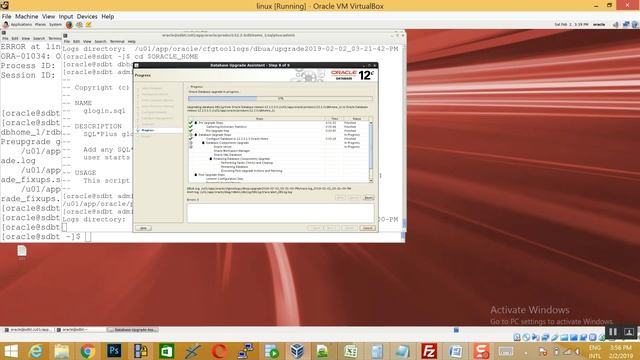Open the crossed-tools icon on taskbar

pos(193,351)
